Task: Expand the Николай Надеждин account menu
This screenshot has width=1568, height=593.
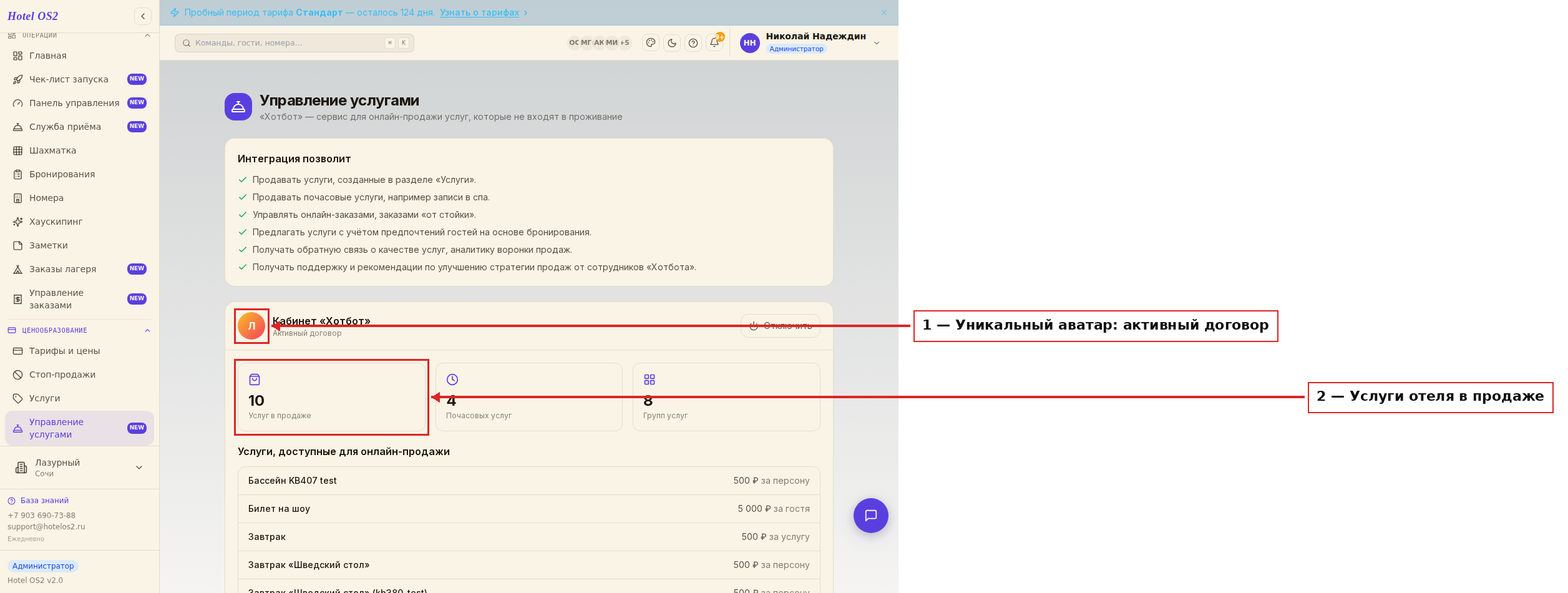Action: [877, 43]
